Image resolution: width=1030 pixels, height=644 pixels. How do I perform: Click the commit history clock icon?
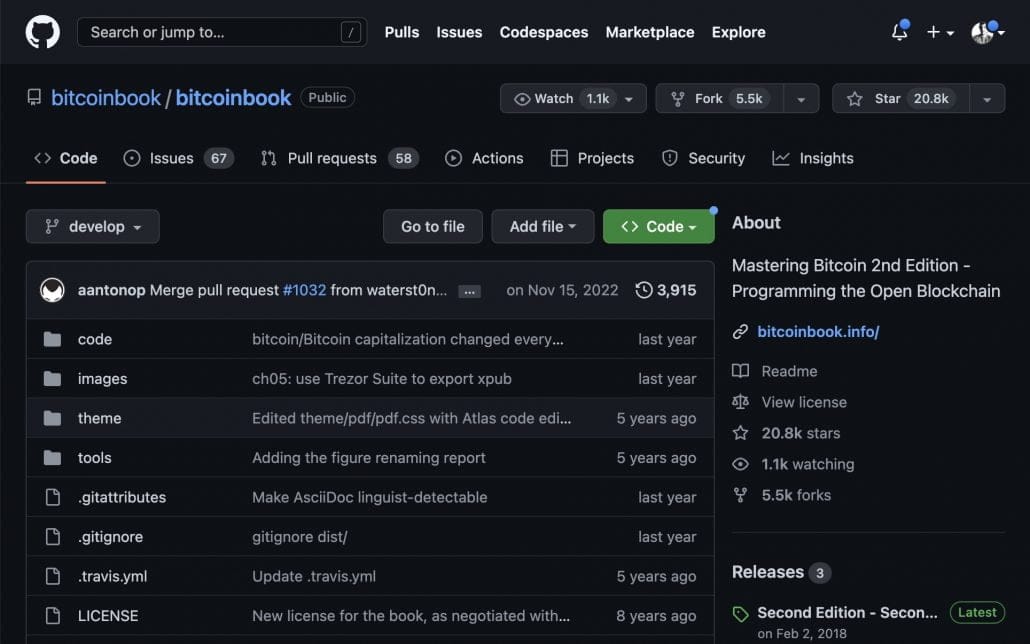[644, 290]
